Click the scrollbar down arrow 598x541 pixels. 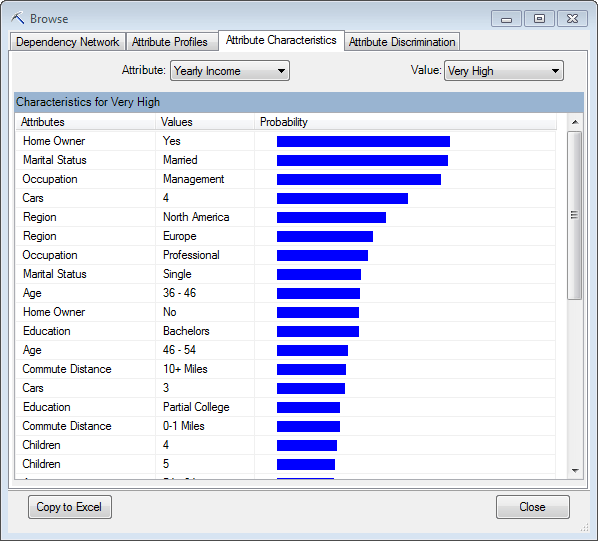click(575, 470)
